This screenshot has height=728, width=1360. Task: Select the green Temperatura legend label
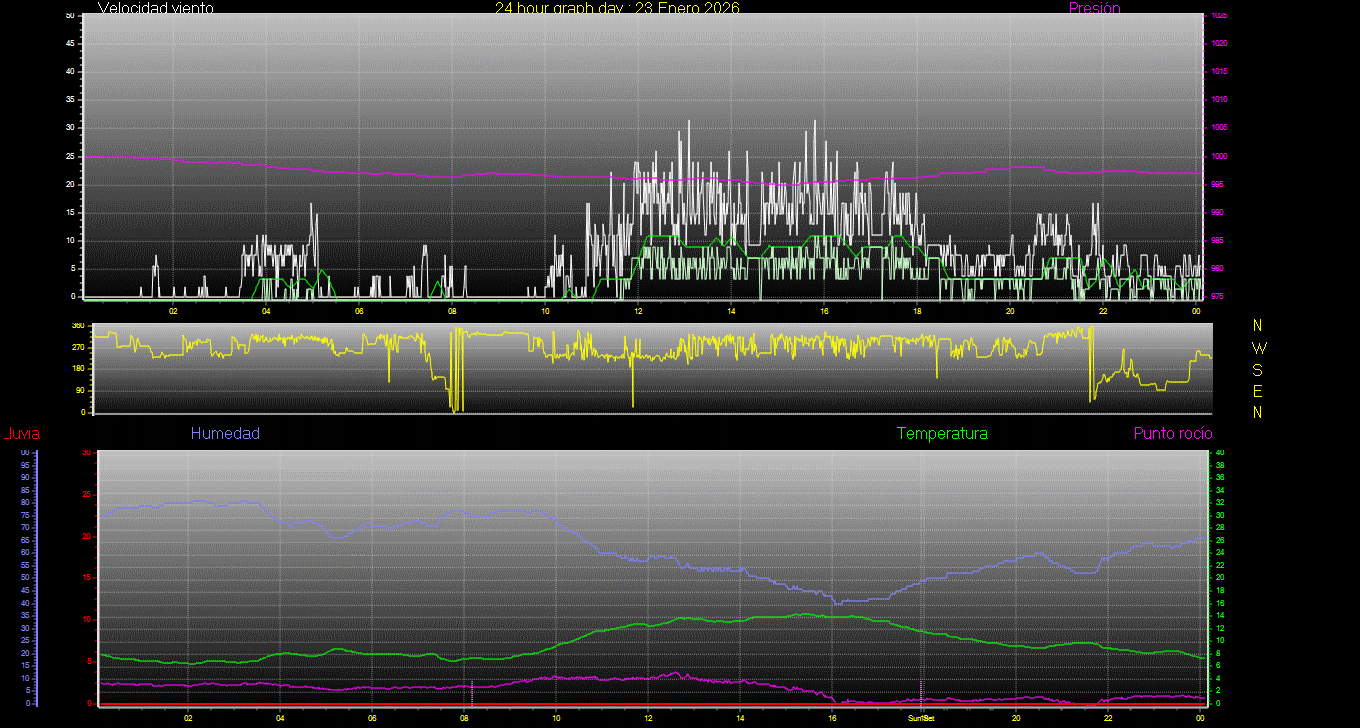pos(942,434)
